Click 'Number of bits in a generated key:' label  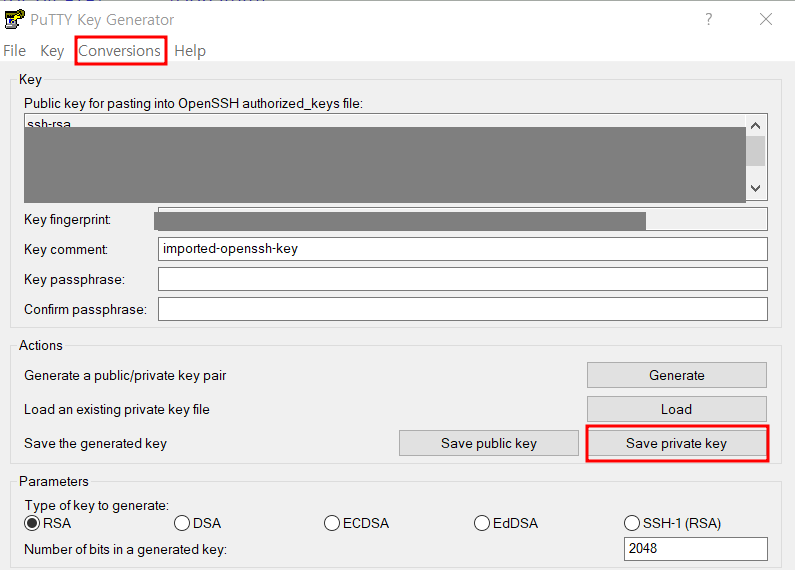(125, 550)
